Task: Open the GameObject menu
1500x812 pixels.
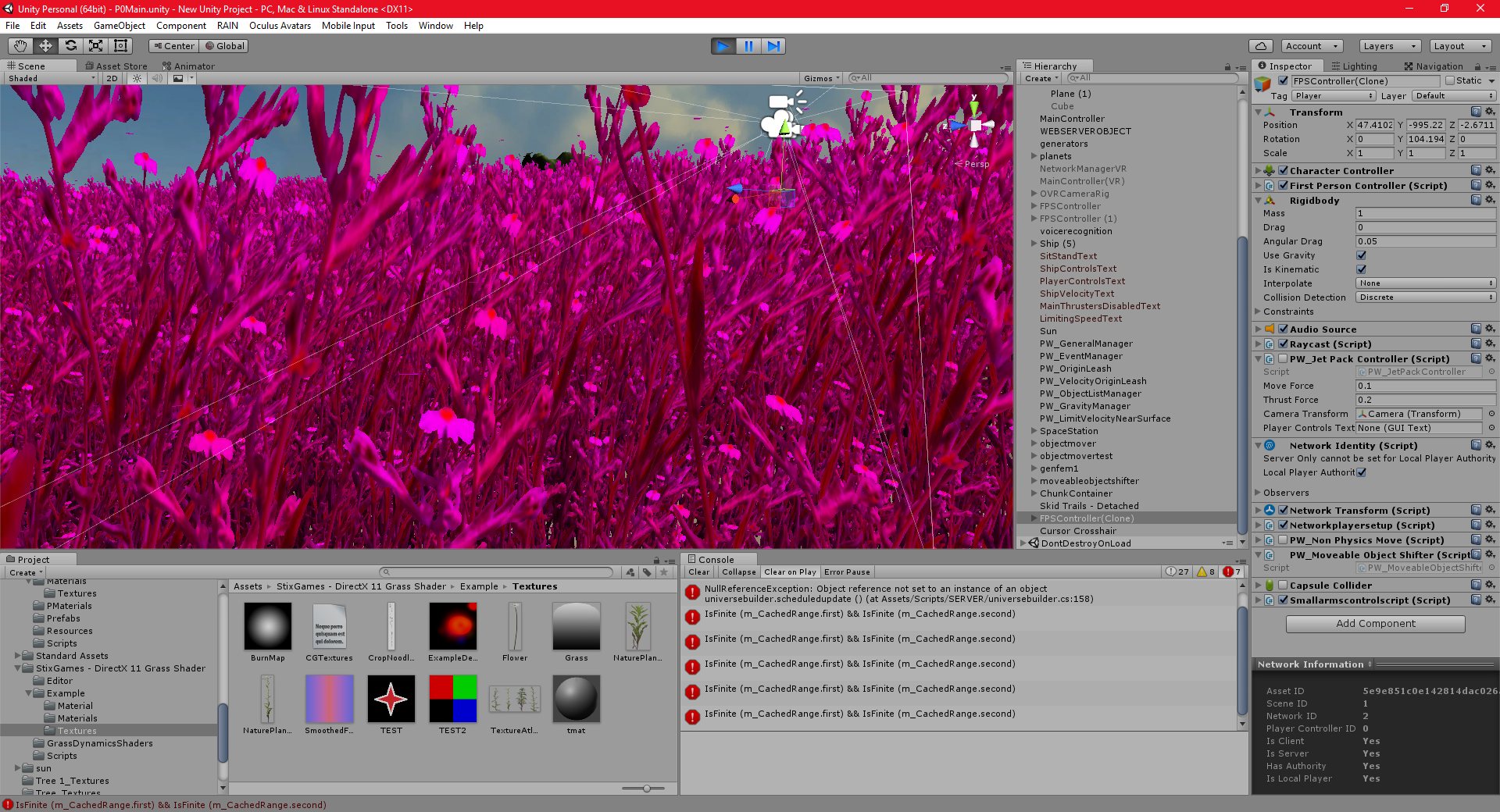Action: (119, 26)
